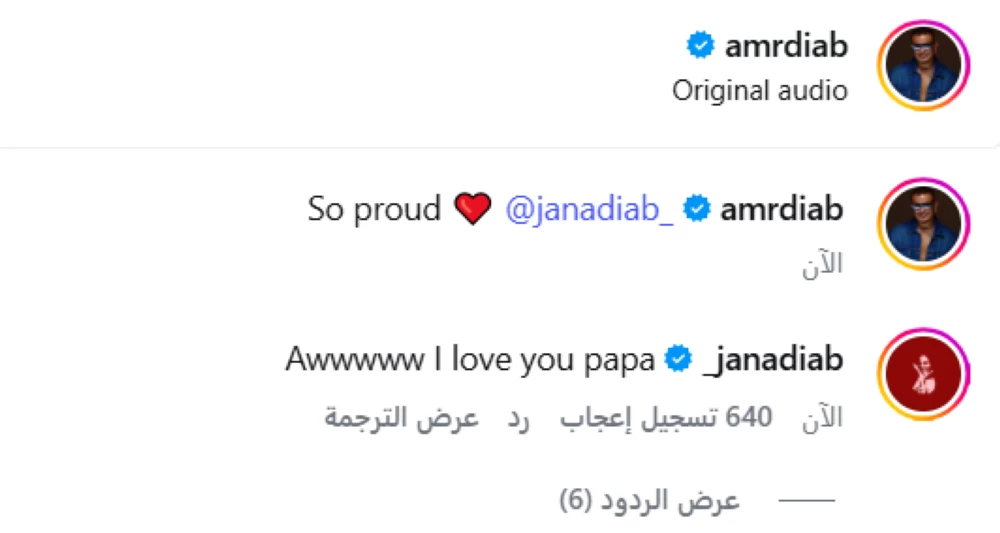Image resolution: width=1000 pixels, height=533 pixels.
Task: Click amrdiab's avatar beside the So proud comment
Action: (924, 225)
